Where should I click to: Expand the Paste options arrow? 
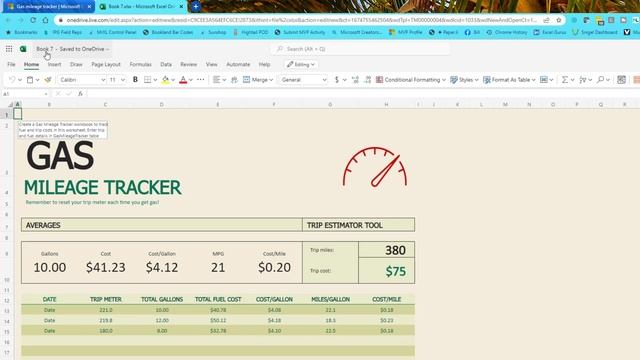pyautogui.click(x=38, y=80)
